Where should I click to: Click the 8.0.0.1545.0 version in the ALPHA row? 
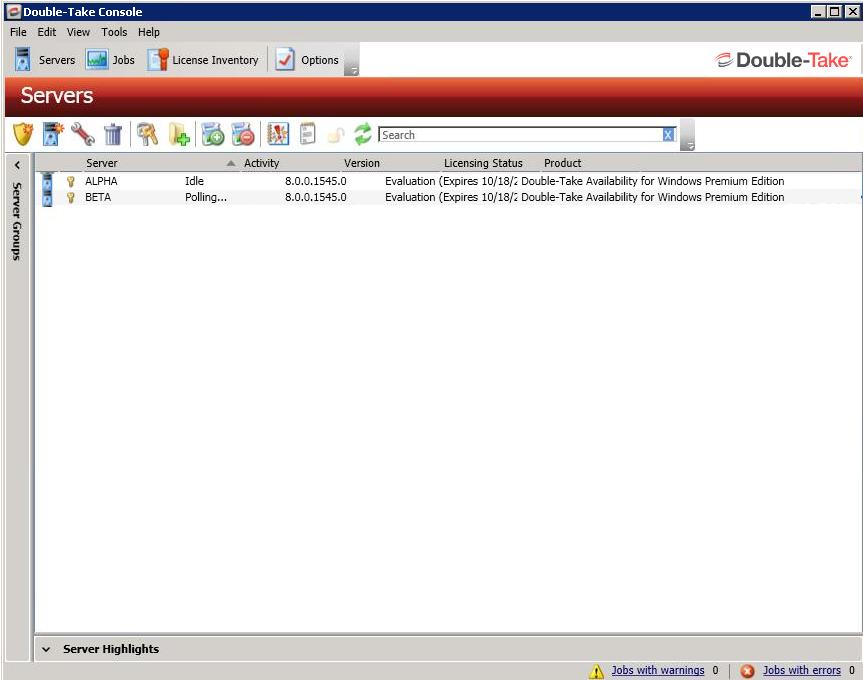click(x=316, y=181)
